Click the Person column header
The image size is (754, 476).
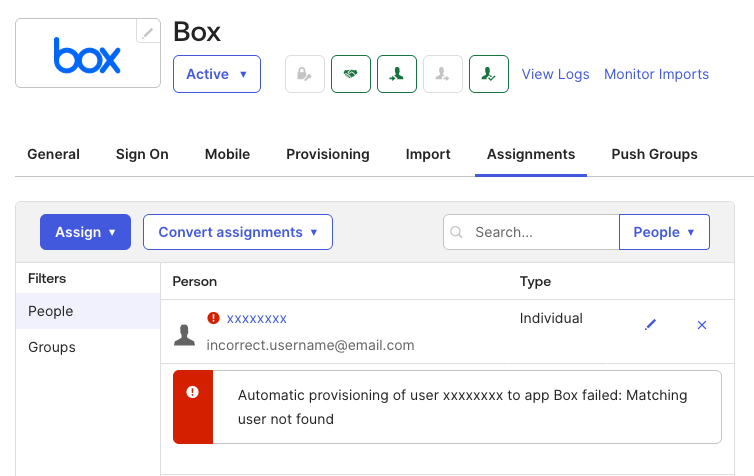[x=195, y=281]
